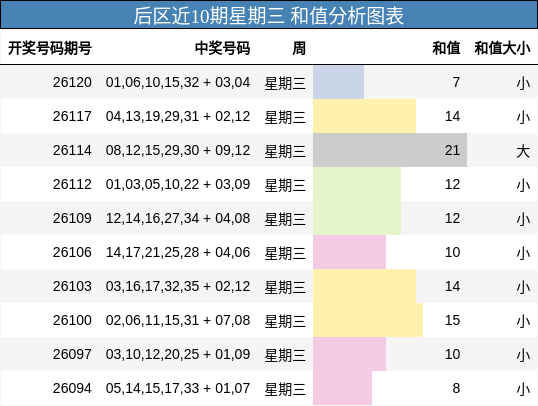Click the 和值大小 column header

[x=502, y=48]
